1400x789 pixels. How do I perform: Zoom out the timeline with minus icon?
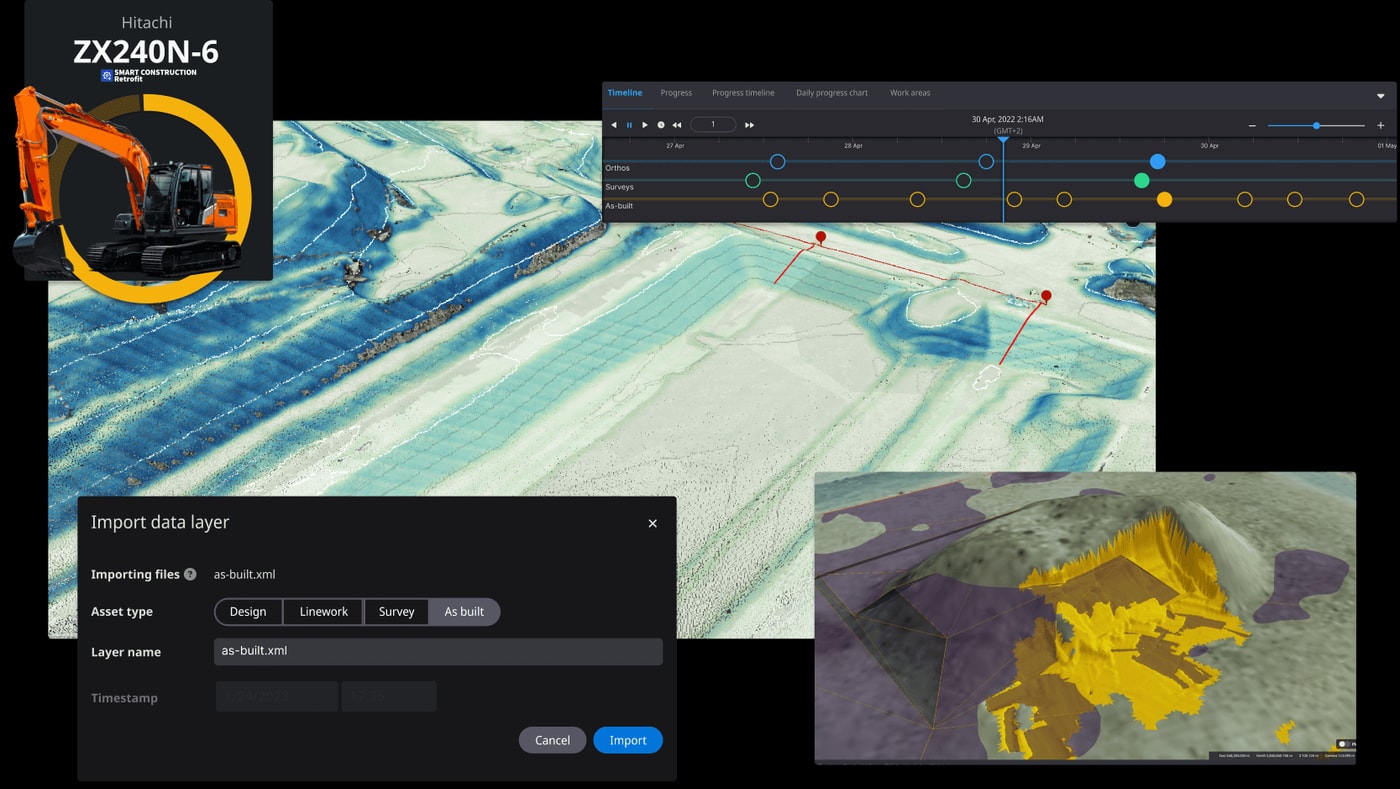click(1252, 126)
